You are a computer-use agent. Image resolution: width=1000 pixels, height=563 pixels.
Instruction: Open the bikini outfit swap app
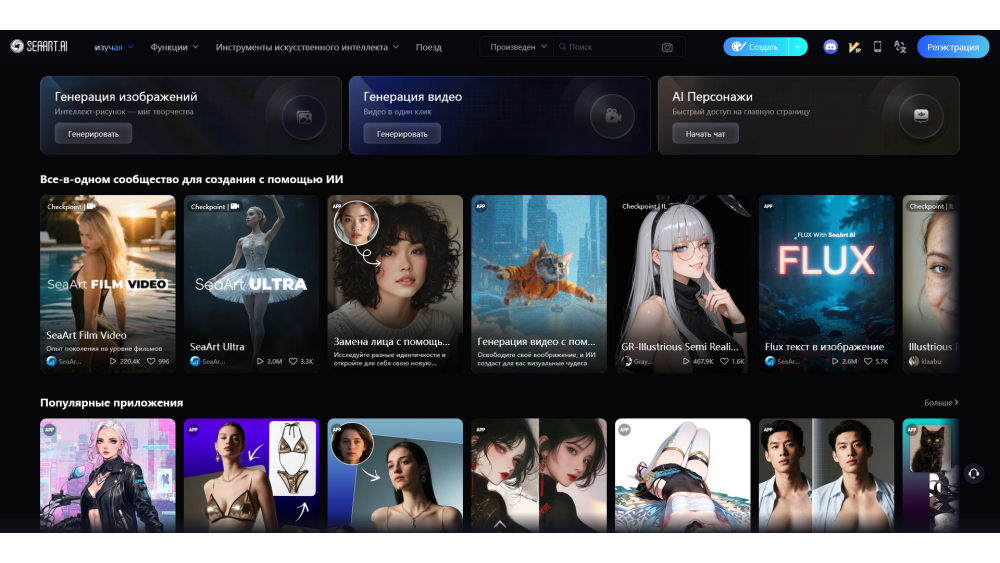[x=251, y=475]
